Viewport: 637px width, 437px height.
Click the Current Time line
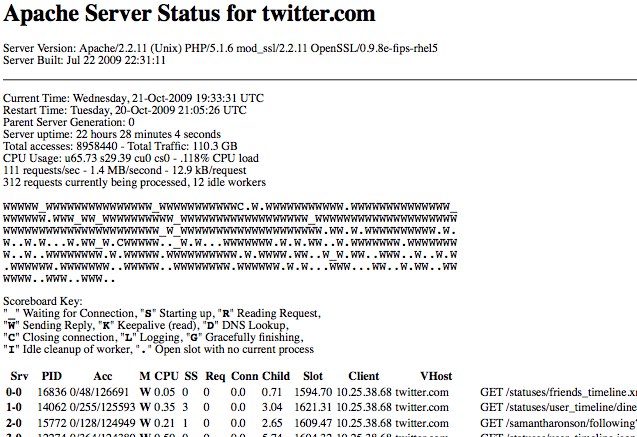[x=134, y=98]
